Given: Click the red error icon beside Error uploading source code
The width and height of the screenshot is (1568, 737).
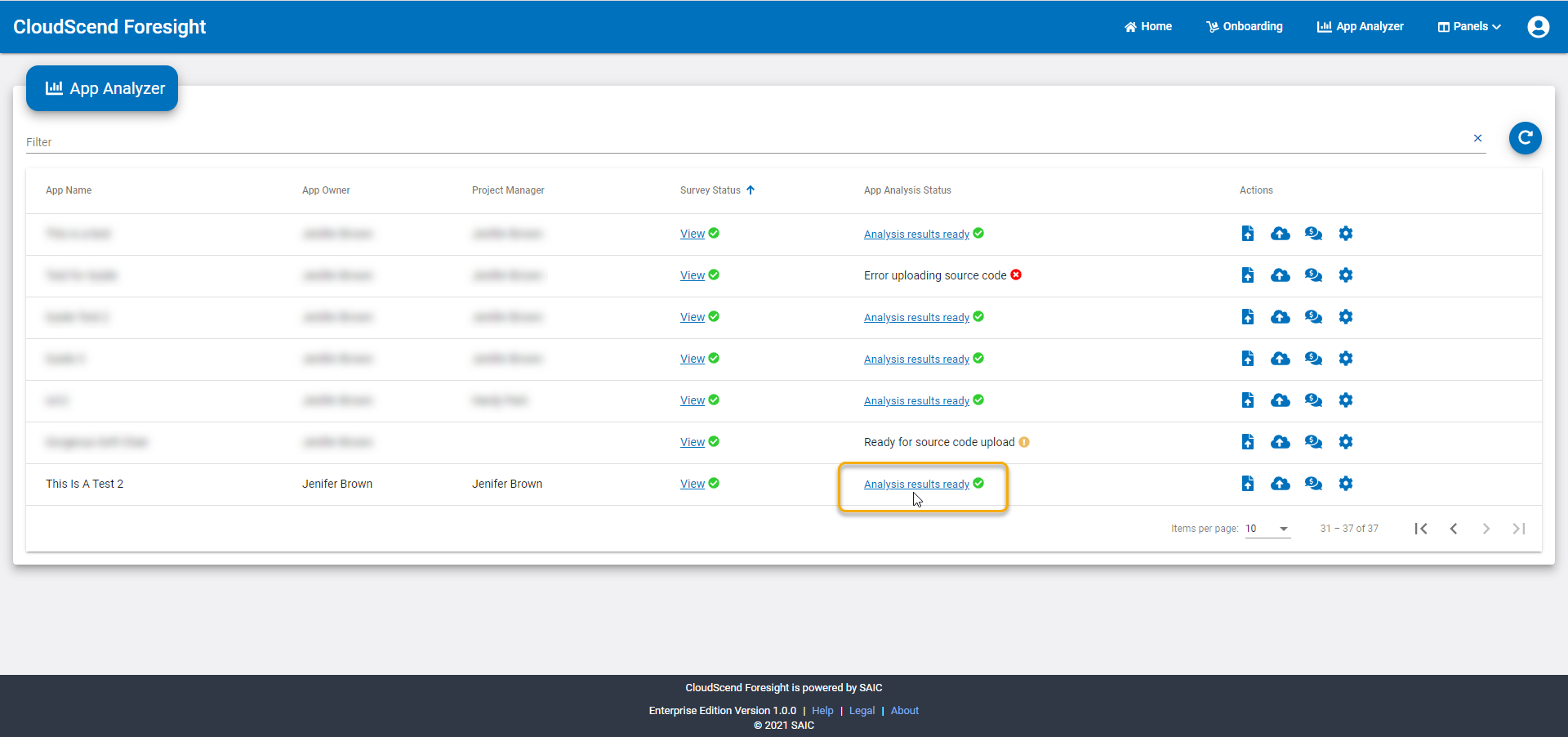Looking at the screenshot, I should coord(1016,275).
